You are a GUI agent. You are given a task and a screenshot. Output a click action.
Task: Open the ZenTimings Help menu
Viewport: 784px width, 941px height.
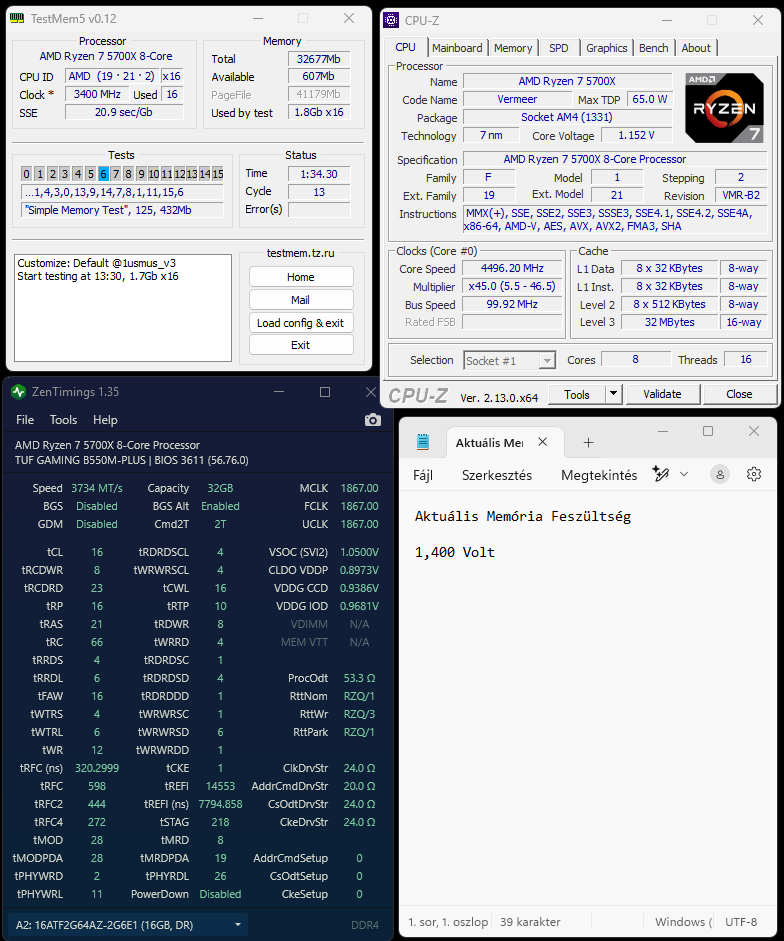[105, 420]
